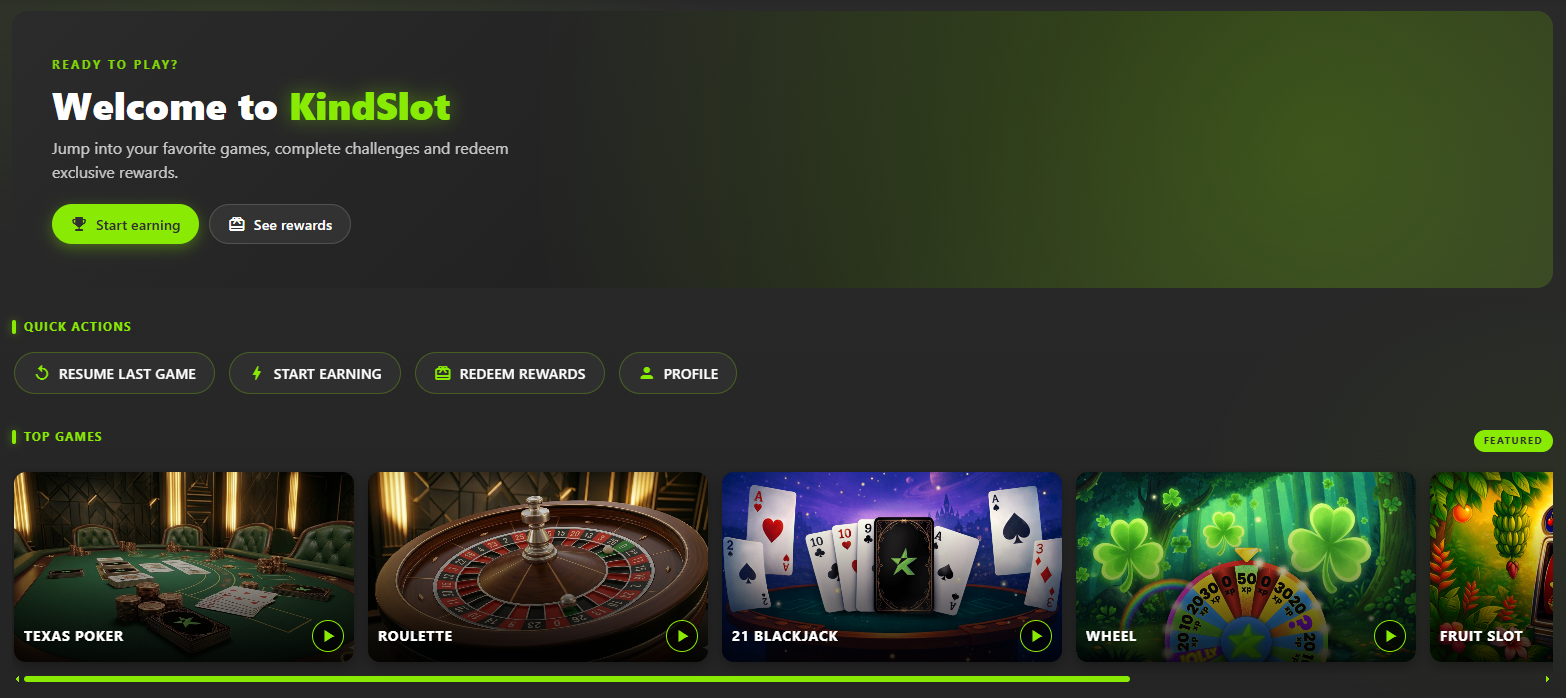This screenshot has width=1566, height=698.
Task: Play the 21 Blackjack game
Action: coord(1036,635)
